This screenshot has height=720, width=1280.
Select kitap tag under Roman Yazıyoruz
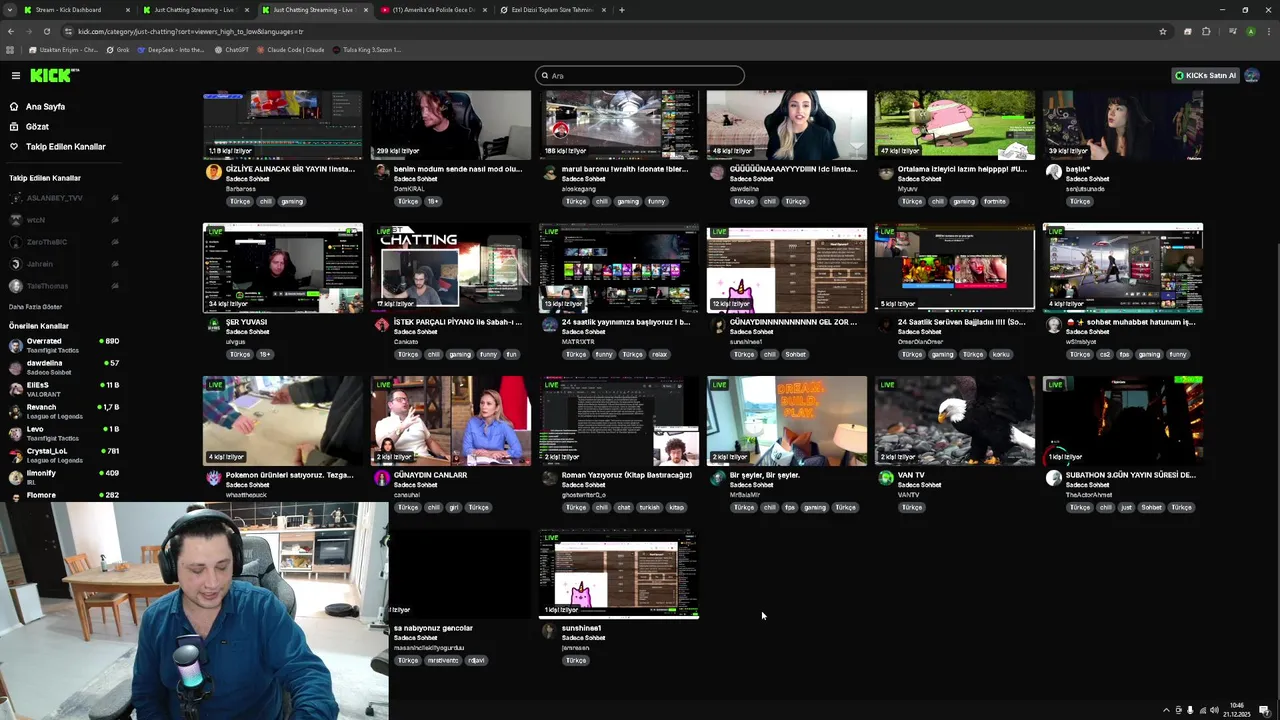(x=677, y=507)
